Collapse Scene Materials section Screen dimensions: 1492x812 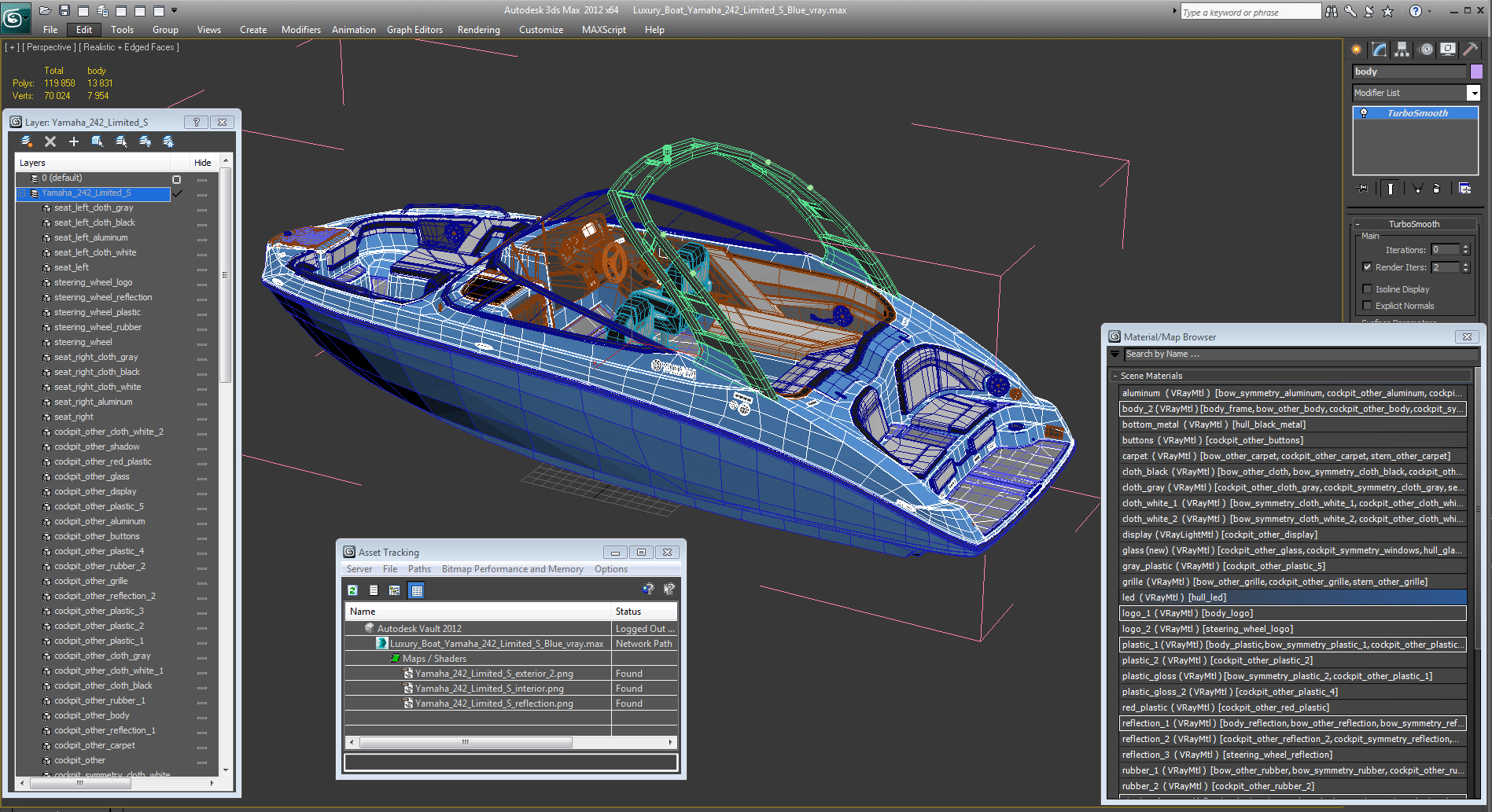click(x=1115, y=376)
